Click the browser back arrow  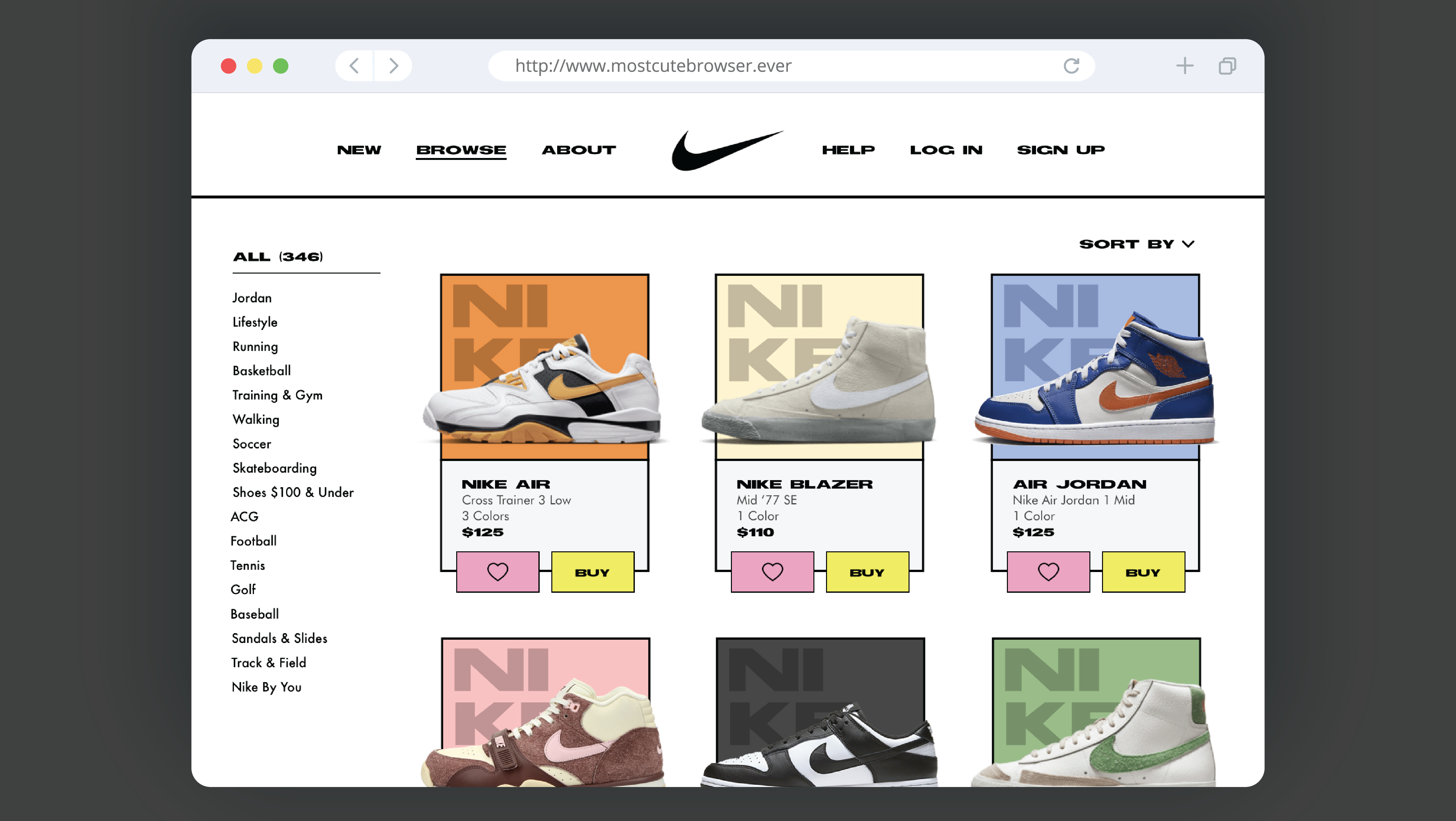tap(354, 66)
